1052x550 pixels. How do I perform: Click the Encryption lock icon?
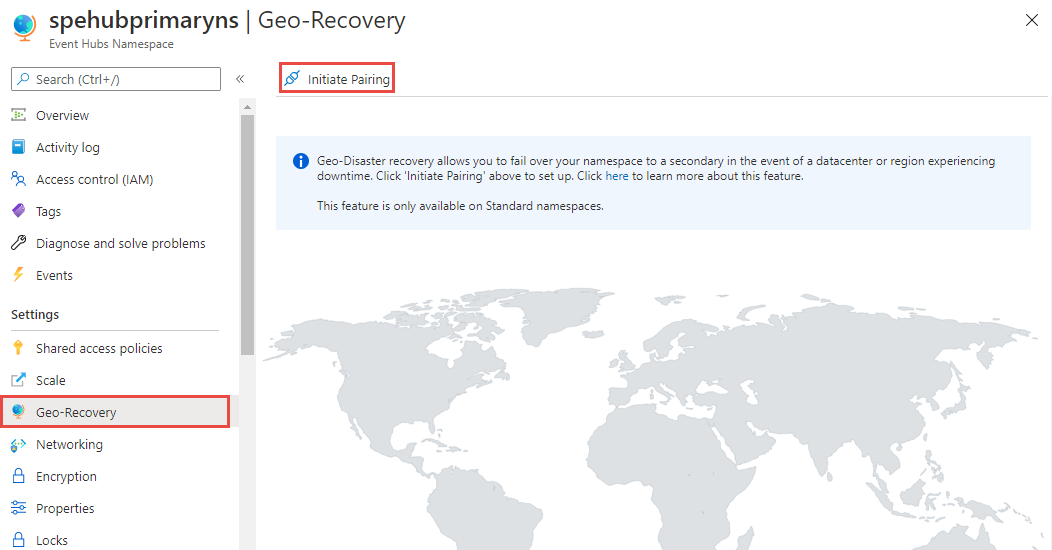[18, 476]
